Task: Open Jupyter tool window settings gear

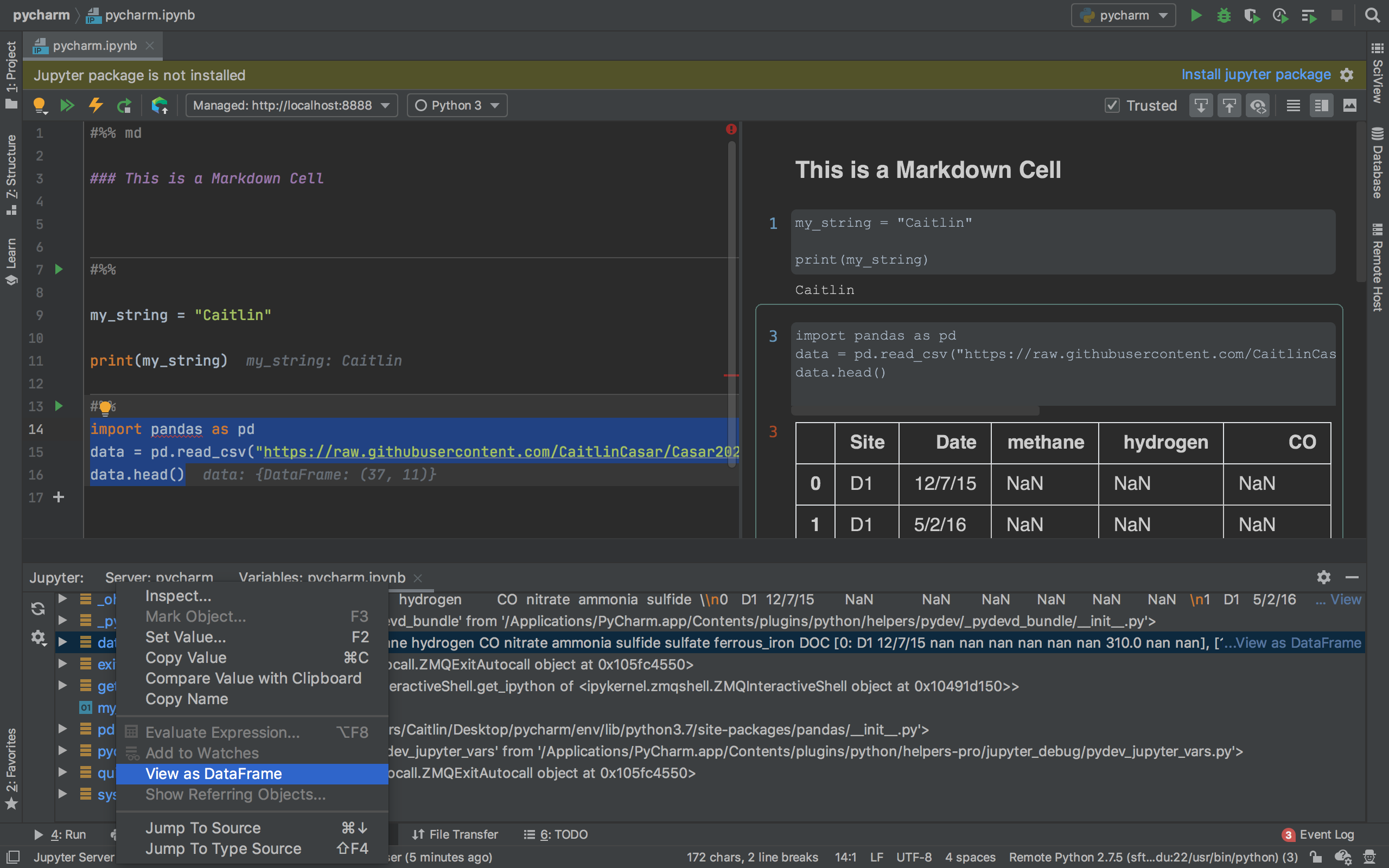Action: pos(1323,577)
